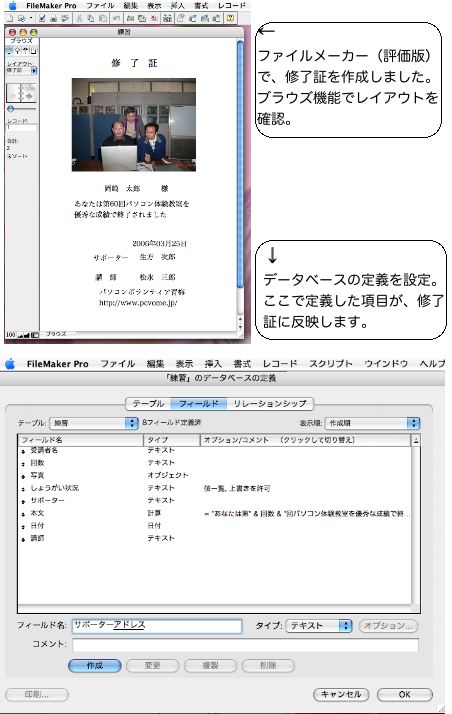The width and height of the screenshot is (452, 714).
Task: Click the Cut scissors toolbar icon
Action: click(79, 19)
